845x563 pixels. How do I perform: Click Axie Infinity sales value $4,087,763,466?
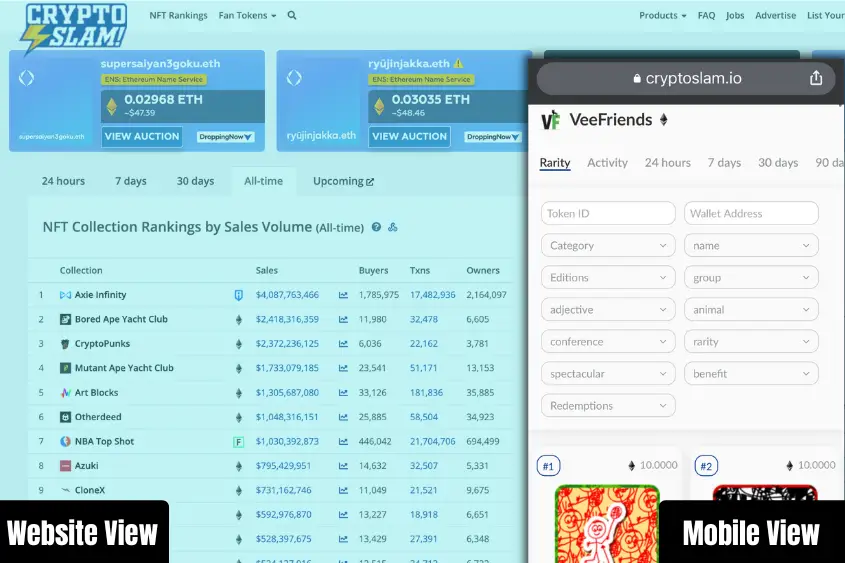[287, 295]
